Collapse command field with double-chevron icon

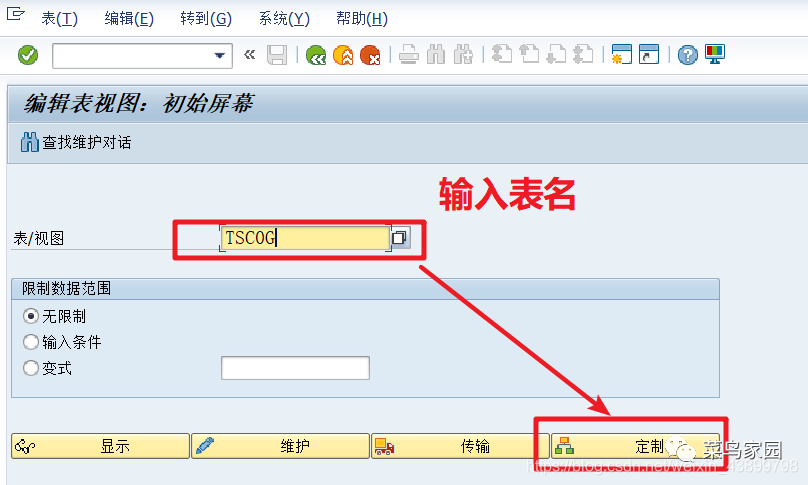tap(249, 55)
